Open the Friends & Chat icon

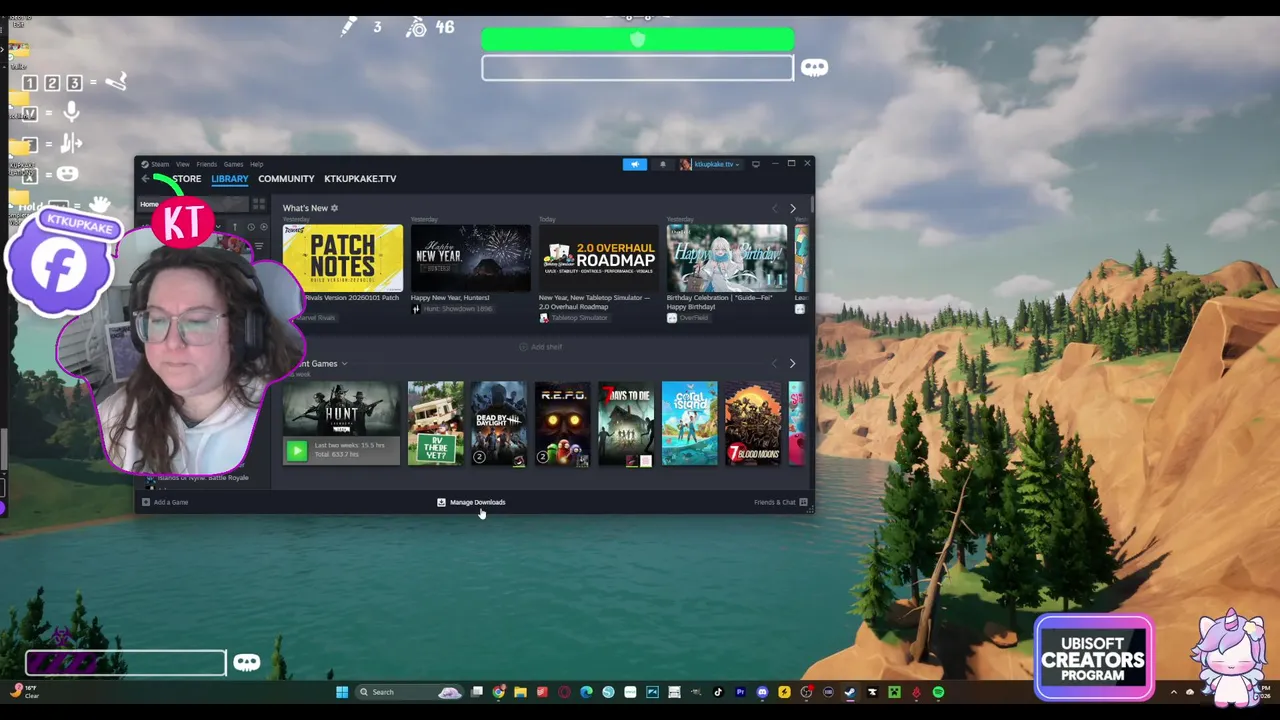803,502
